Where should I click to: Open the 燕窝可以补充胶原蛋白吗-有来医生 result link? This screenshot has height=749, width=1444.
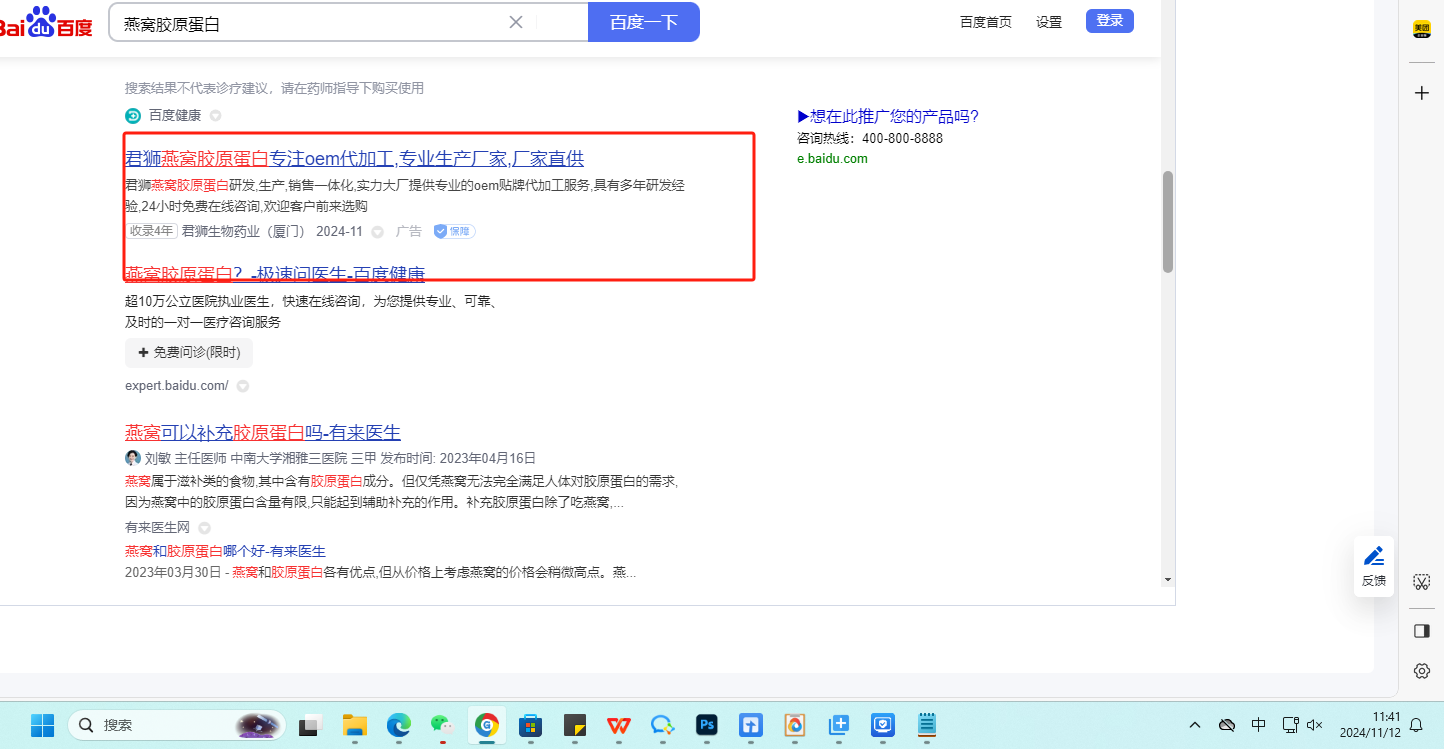pyautogui.click(x=262, y=433)
